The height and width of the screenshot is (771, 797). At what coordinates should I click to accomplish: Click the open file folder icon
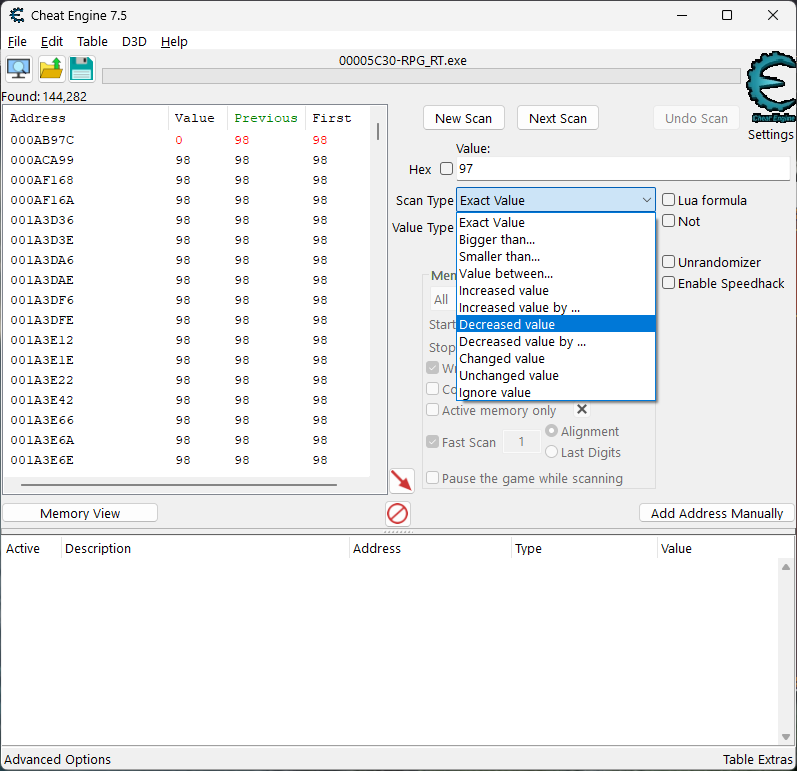pos(51,69)
